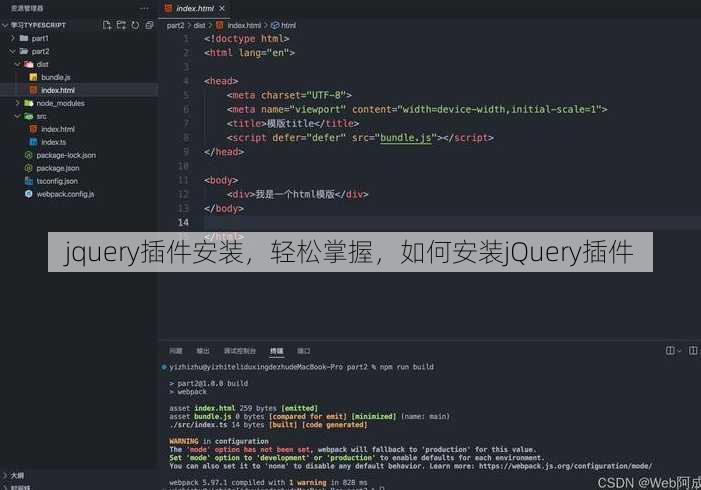Collapse the part2 folder
Image resolution: width=701 pixels, height=490 pixels.
[13, 51]
